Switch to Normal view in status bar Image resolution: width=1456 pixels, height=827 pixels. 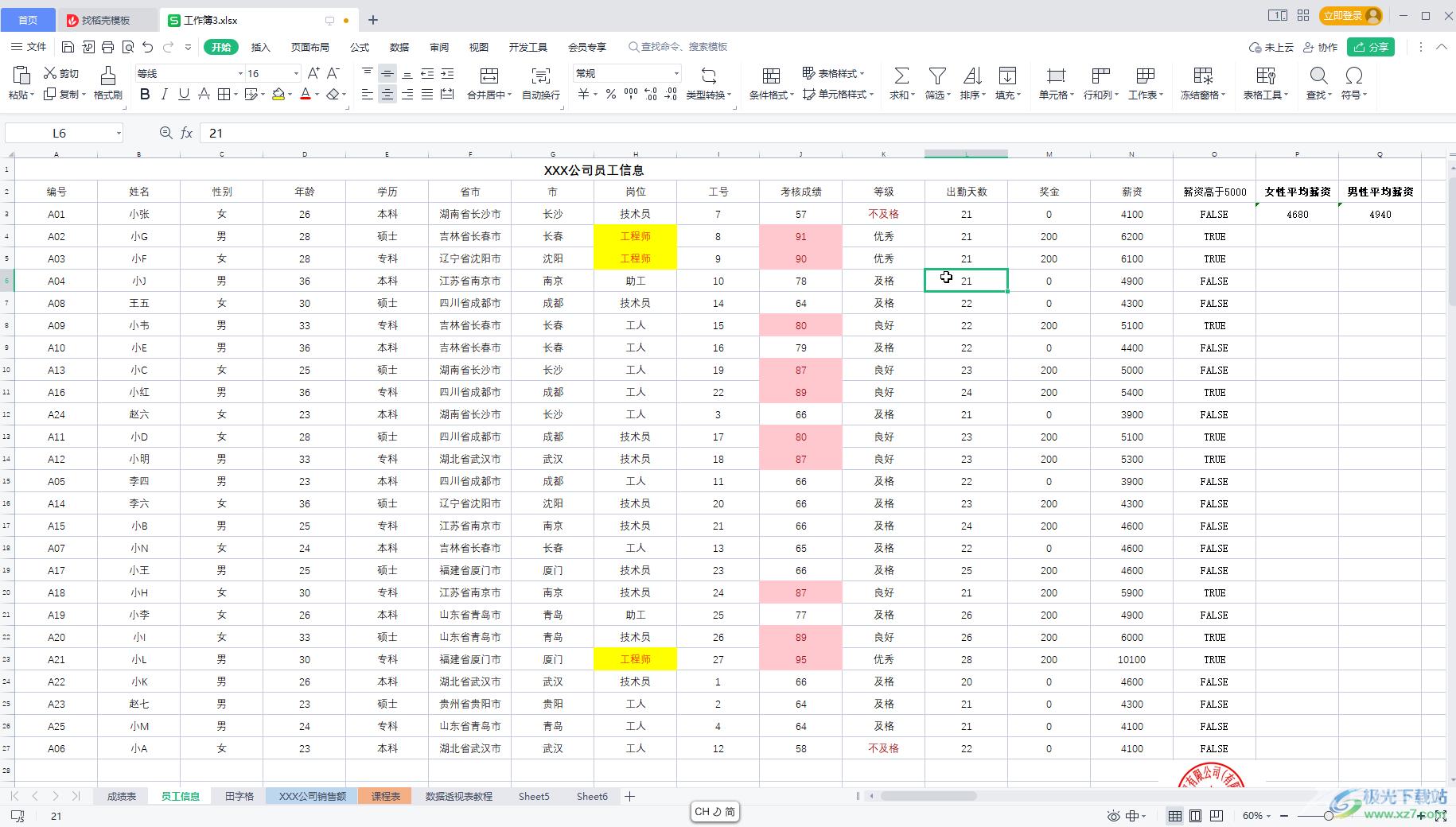[x=1174, y=816]
